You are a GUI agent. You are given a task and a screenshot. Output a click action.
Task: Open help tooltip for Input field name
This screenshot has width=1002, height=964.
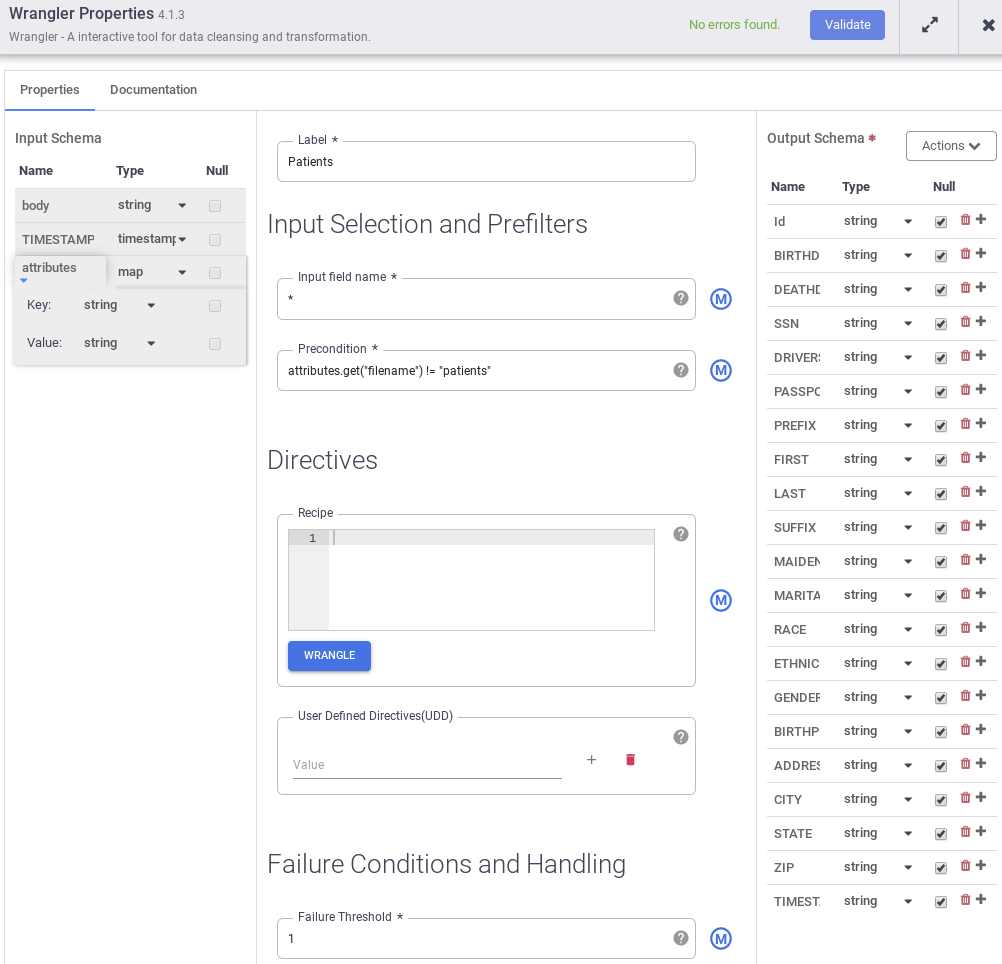pyautogui.click(x=681, y=298)
